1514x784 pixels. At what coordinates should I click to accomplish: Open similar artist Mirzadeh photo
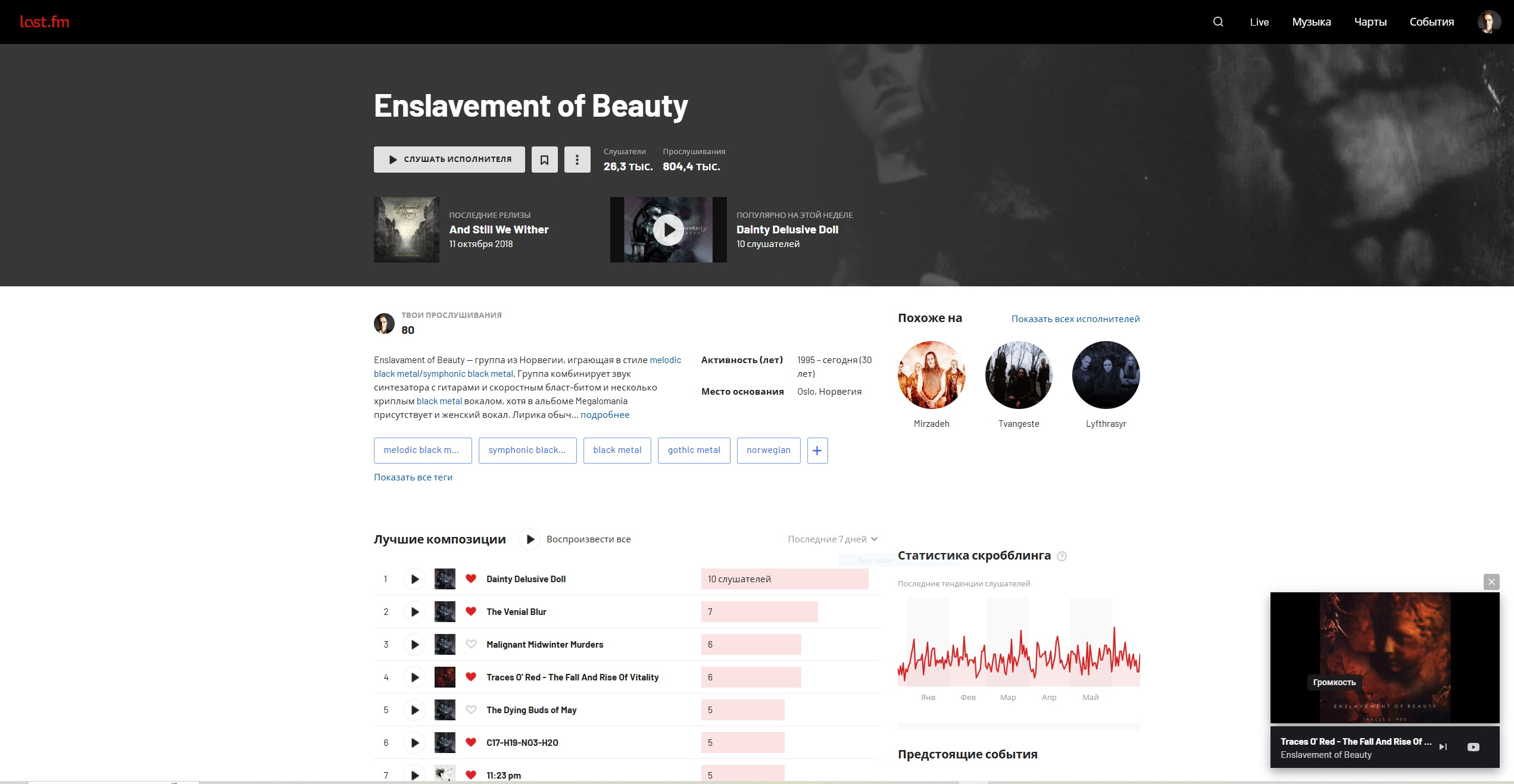(932, 375)
